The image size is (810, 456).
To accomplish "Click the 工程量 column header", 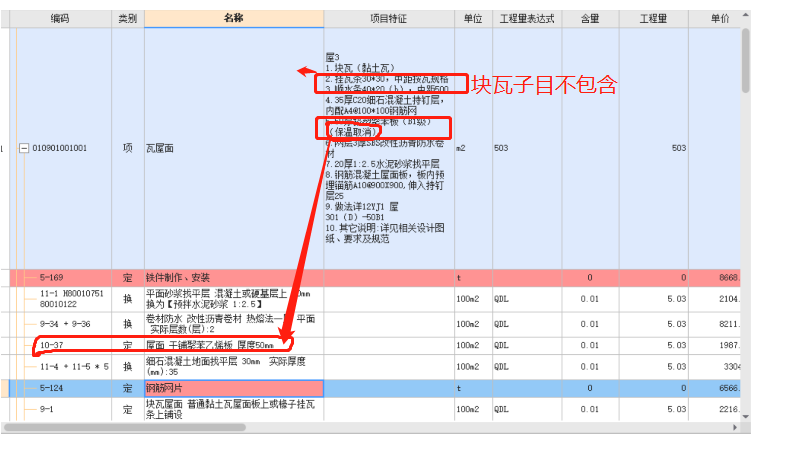I will coord(653,19).
